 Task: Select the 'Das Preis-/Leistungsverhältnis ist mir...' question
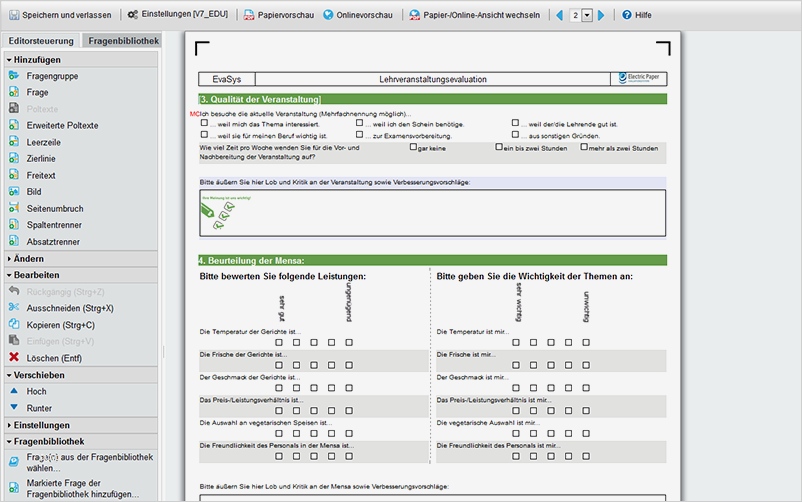point(494,400)
